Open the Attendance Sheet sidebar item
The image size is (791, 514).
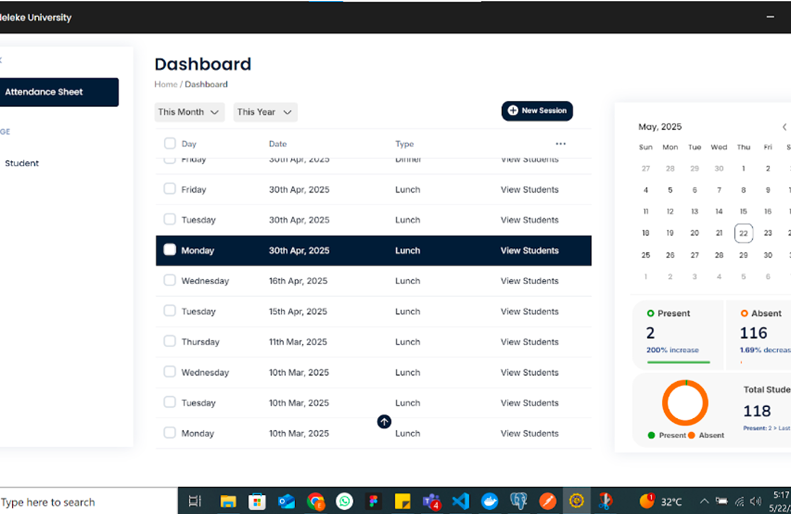[59, 92]
